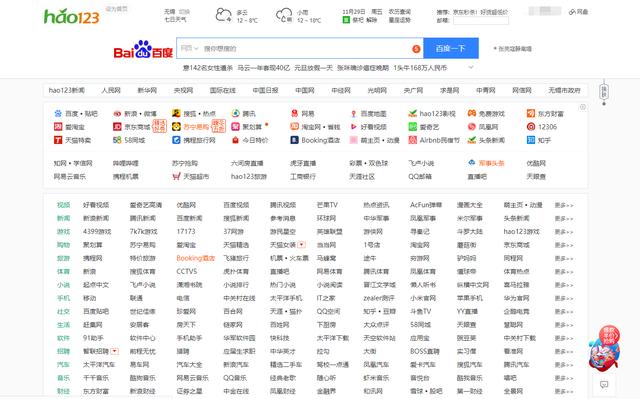The width and height of the screenshot is (640, 399).
Task: Expand the 智联招聘 dropdown arrow
Action: [115, 351]
